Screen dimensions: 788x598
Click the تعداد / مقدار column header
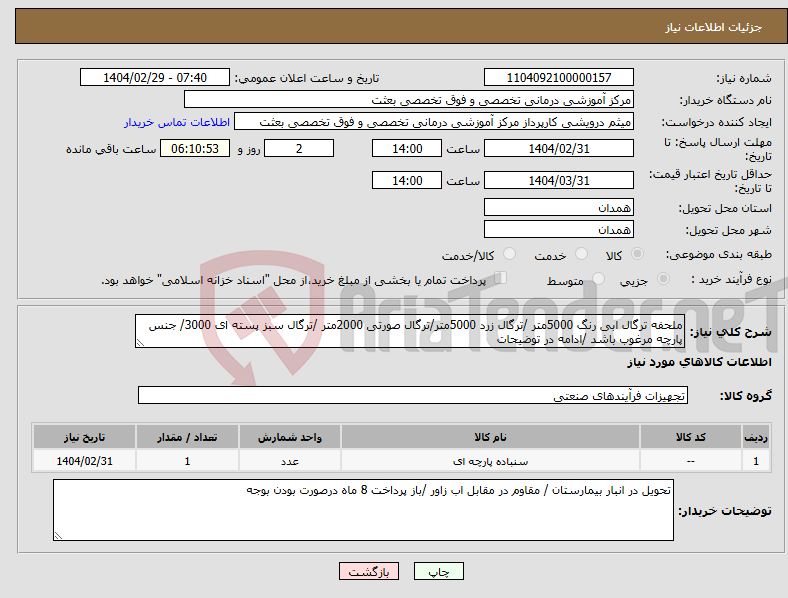click(x=187, y=437)
